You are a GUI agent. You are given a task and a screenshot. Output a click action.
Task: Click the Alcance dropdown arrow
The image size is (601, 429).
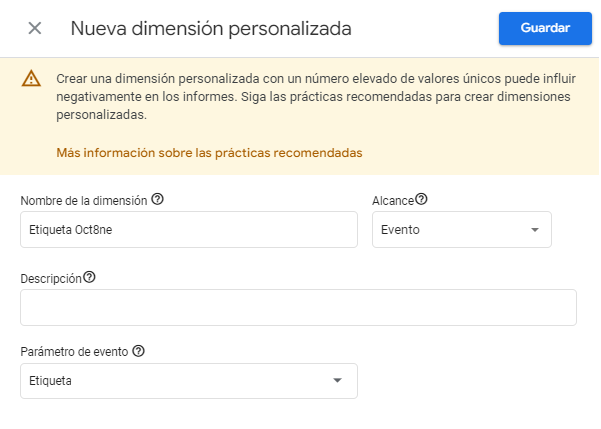coord(535,229)
